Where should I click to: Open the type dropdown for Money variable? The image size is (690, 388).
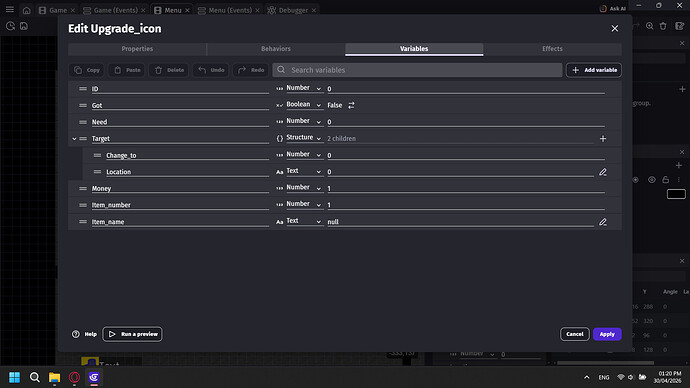tap(304, 188)
